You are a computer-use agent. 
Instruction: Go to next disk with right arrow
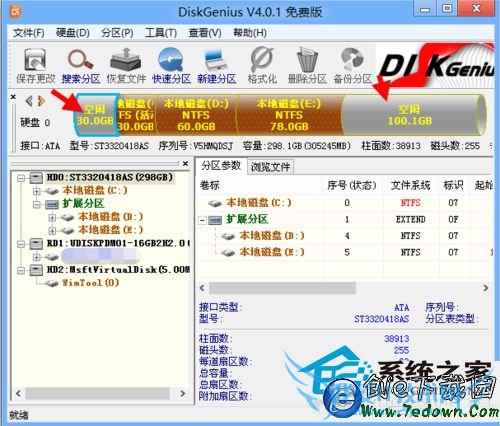click(x=41, y=101)
